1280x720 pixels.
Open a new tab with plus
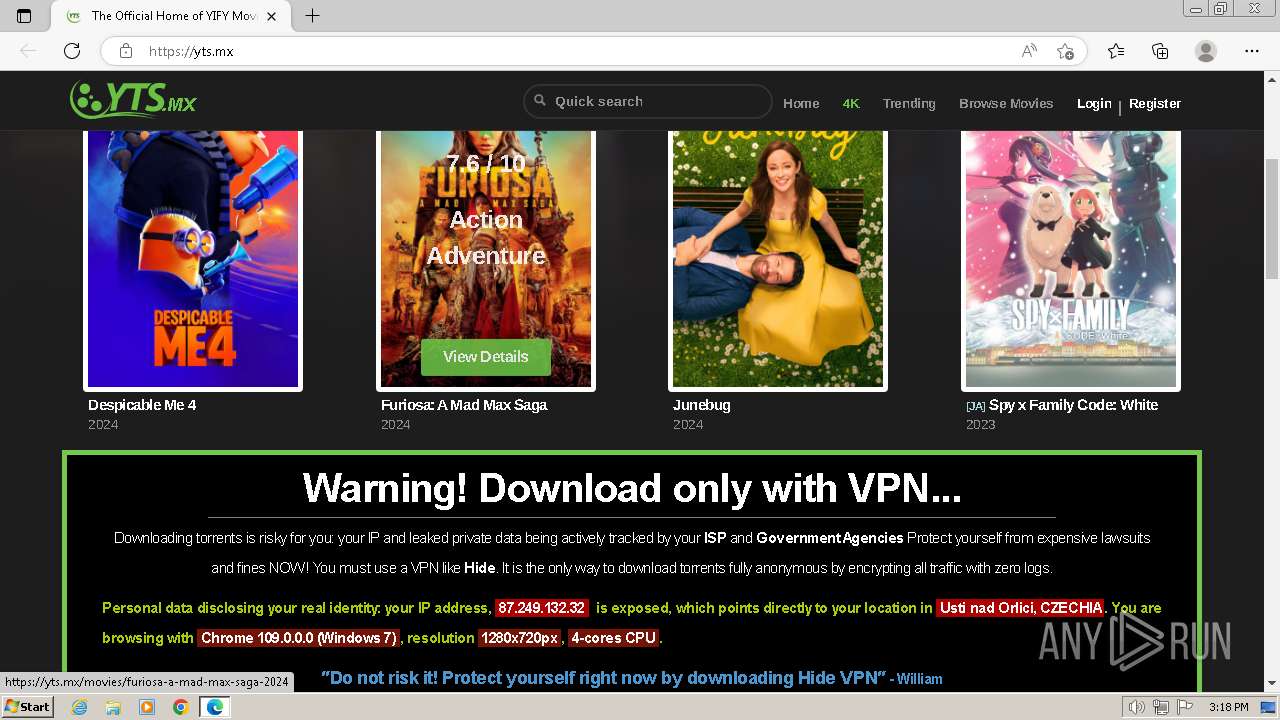(x=312, y=16)
